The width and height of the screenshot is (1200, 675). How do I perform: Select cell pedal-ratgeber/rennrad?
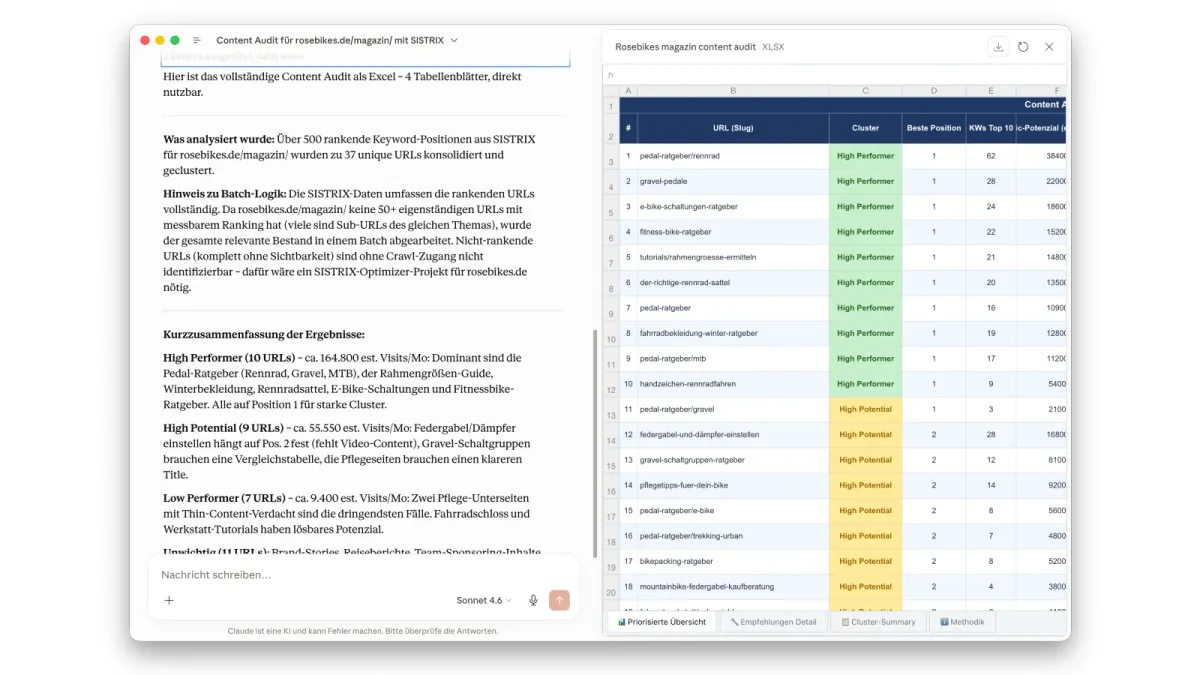[x=733, y=156]
